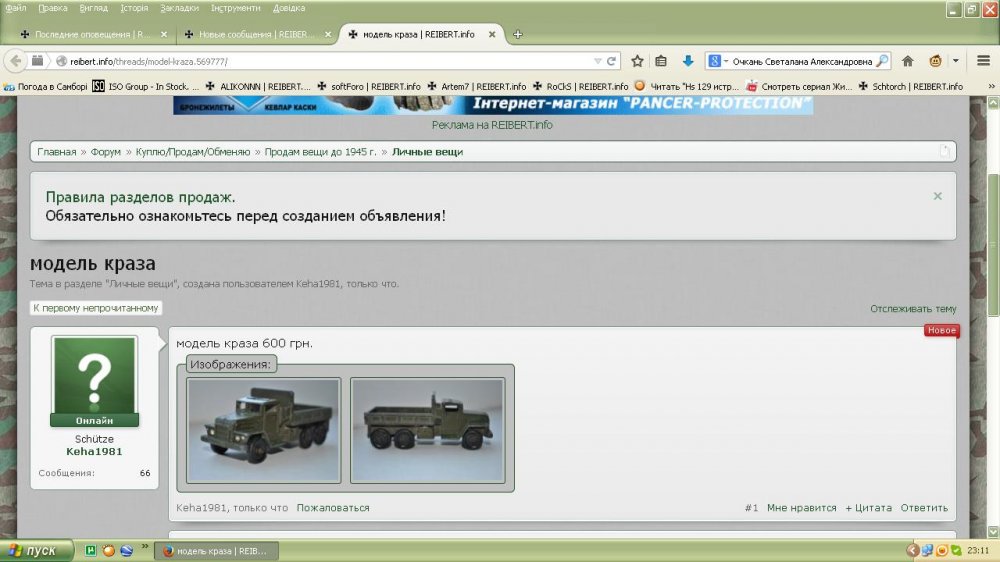Viewport: 1000px width, 562px height.
Task: Switch to 'Последние оповещения' tab
Action: pyautogui.click(x=92, y=34)
